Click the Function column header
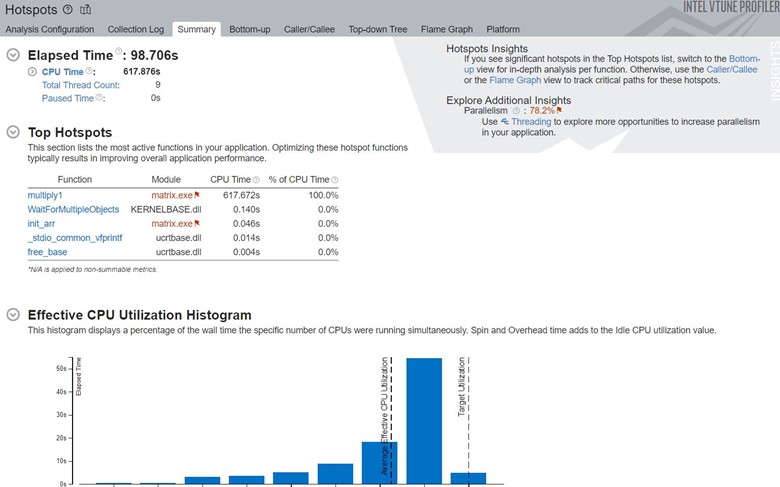The height and width of the screenshot is (487, 780). [75, 180]
